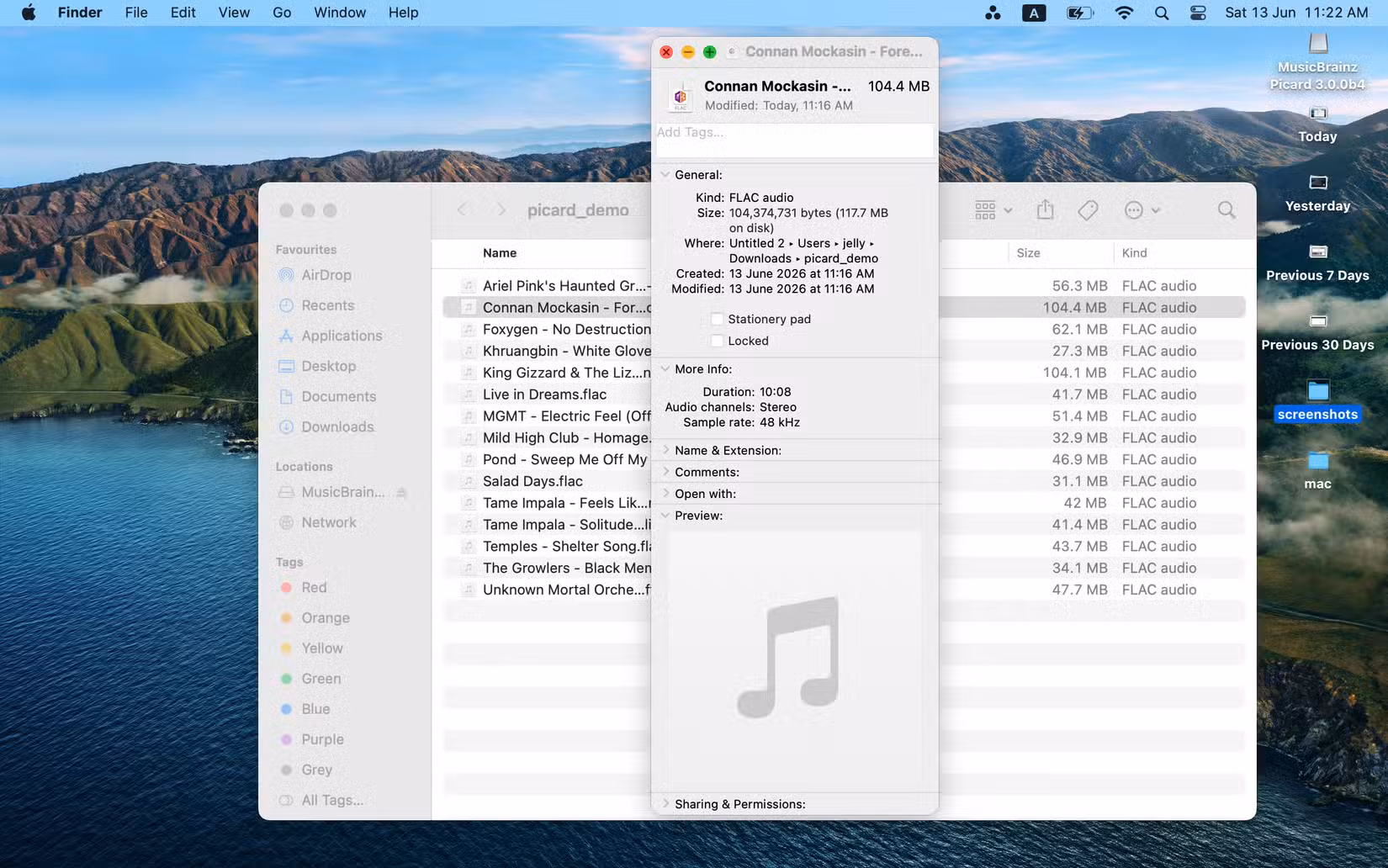Sort files by the Size column header
This screenshot has height=868, width=1388.
tap(1028, 253)
